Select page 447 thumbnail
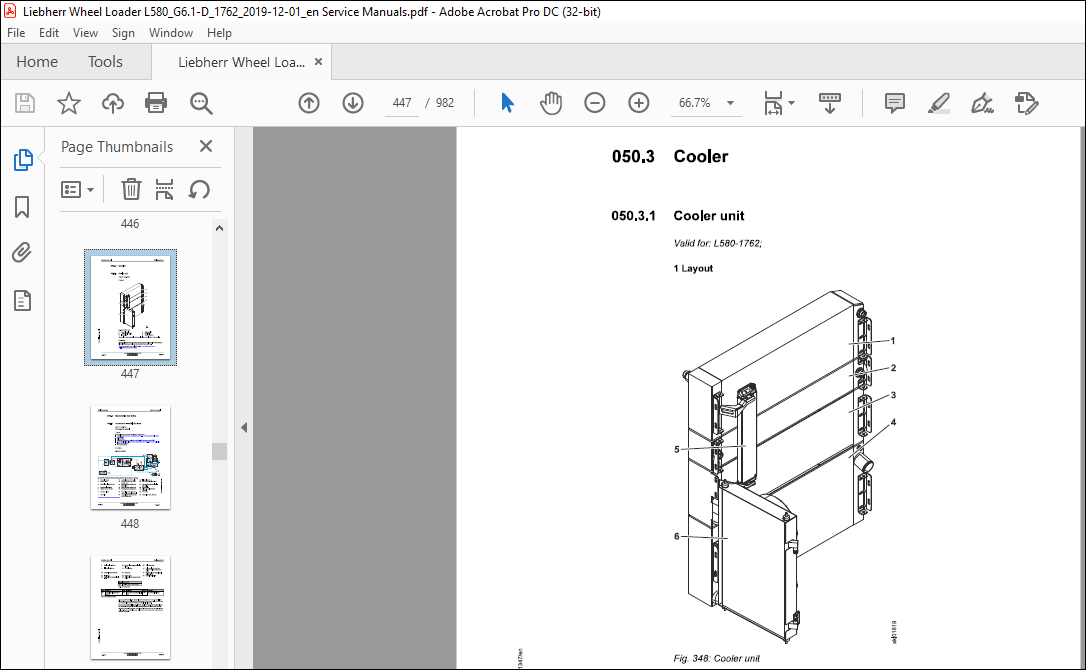The height and width of the screenshot is (670, 1086). coord(130,307)
